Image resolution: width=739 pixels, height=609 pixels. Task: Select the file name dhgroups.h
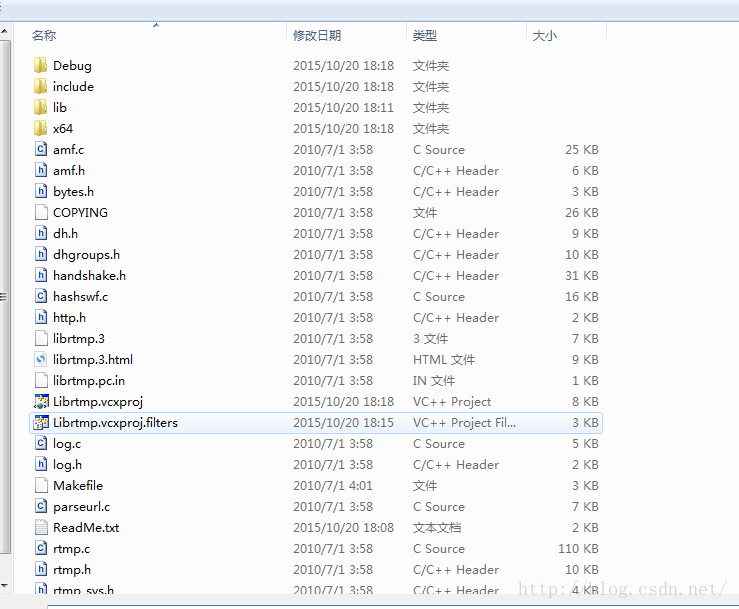[86, 255]
